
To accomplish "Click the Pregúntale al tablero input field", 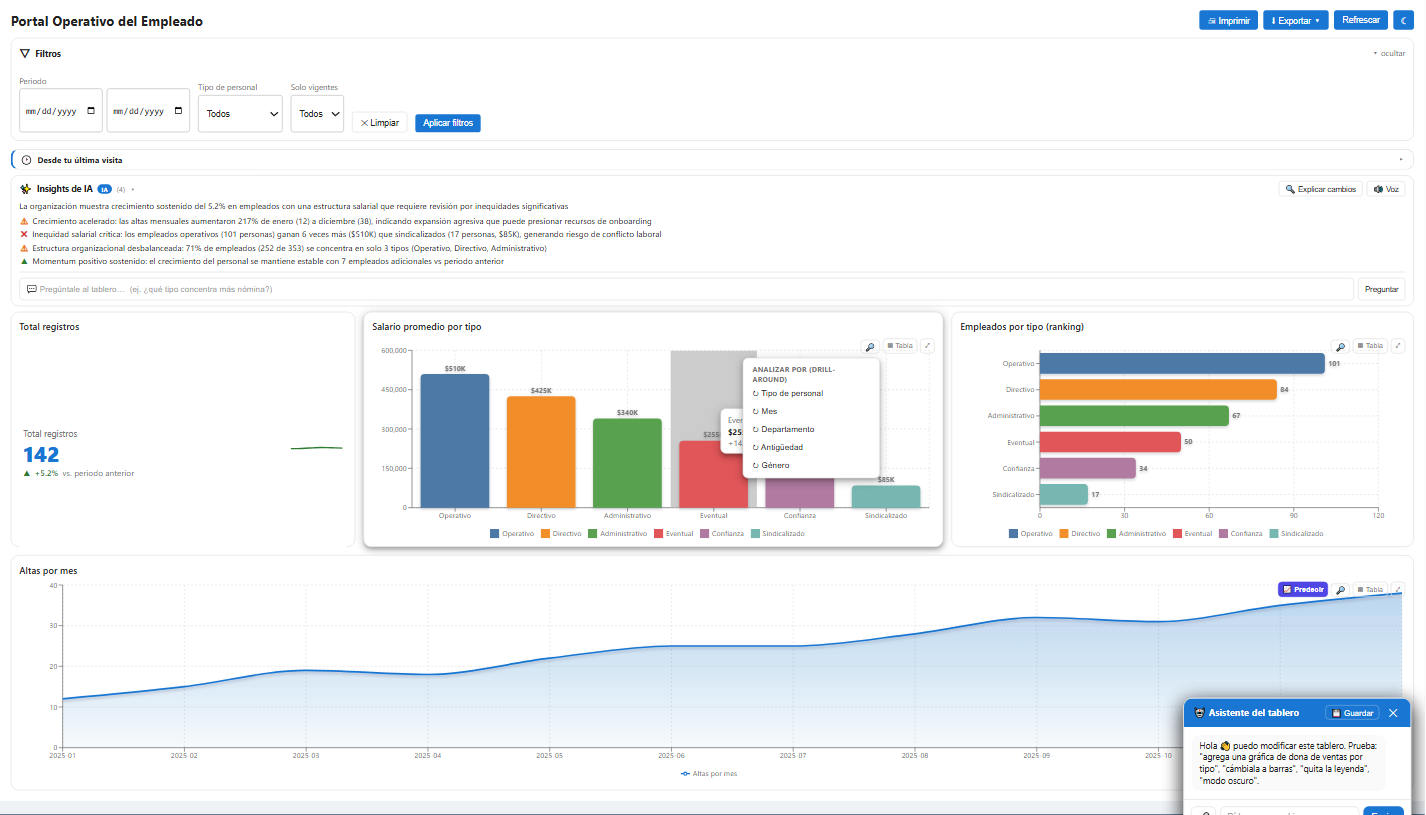I will (687, 289).
